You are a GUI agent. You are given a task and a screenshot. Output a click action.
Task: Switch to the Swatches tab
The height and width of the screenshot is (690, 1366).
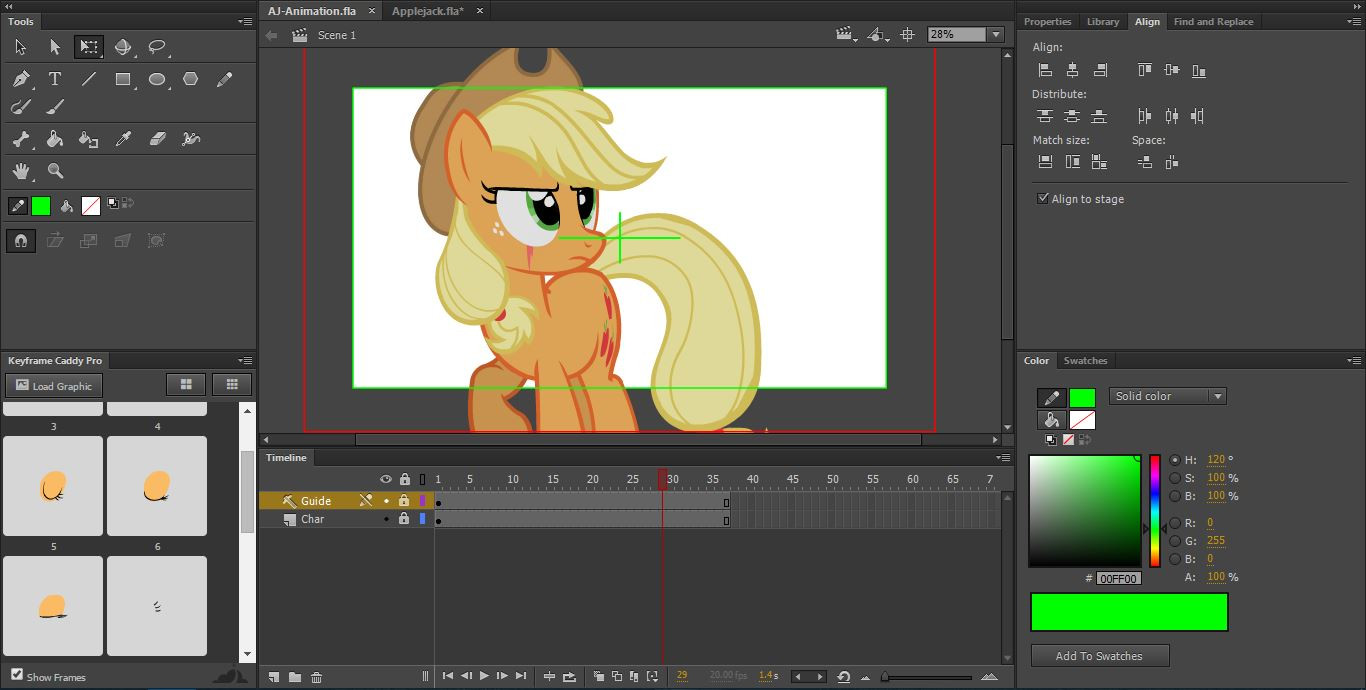1085,360
